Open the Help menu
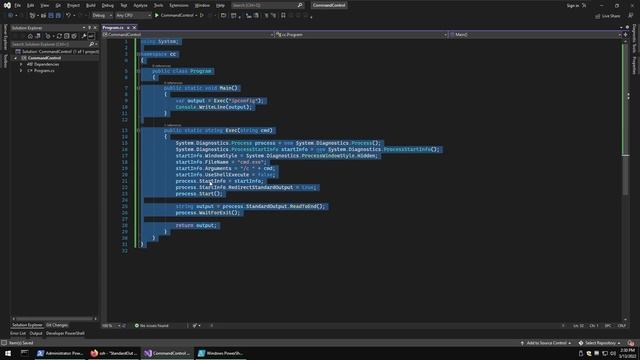Viewport: 640px width, 360px height. (220, 5)
